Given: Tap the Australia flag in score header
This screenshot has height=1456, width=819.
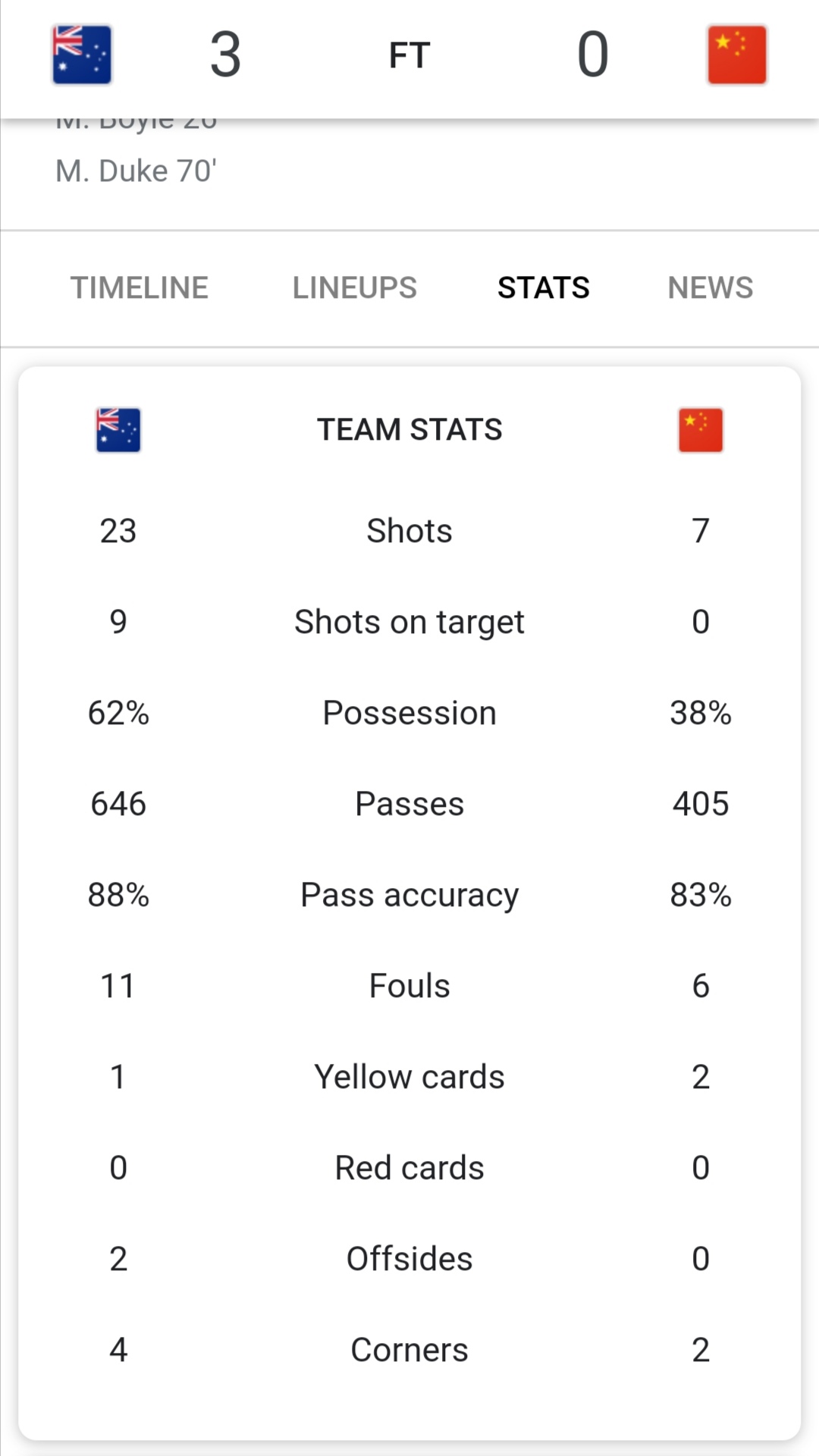Looking at the screenshot, I should click(x=82, y=55).
